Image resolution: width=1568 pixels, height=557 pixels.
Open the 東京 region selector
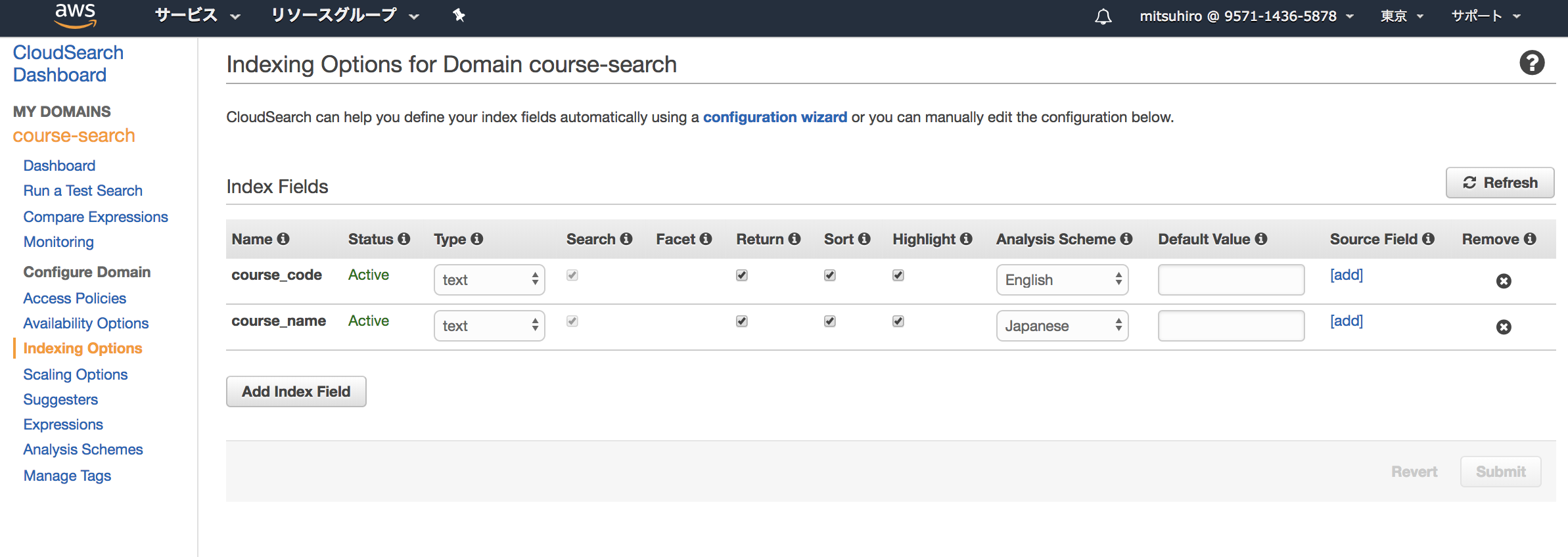1402,16
